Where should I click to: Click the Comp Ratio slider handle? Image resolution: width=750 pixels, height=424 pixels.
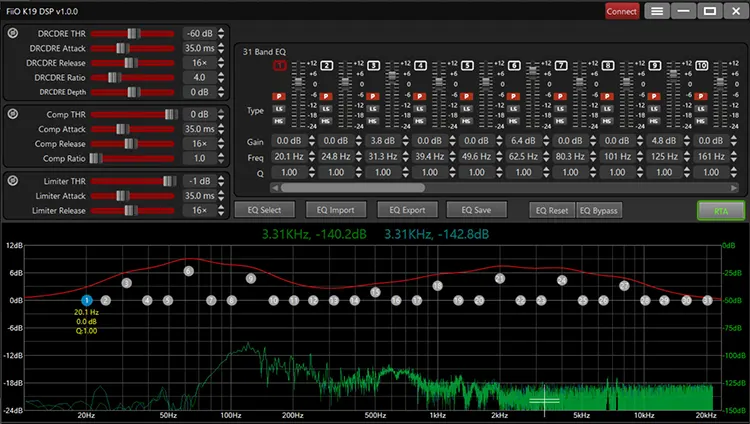[95, 158]
